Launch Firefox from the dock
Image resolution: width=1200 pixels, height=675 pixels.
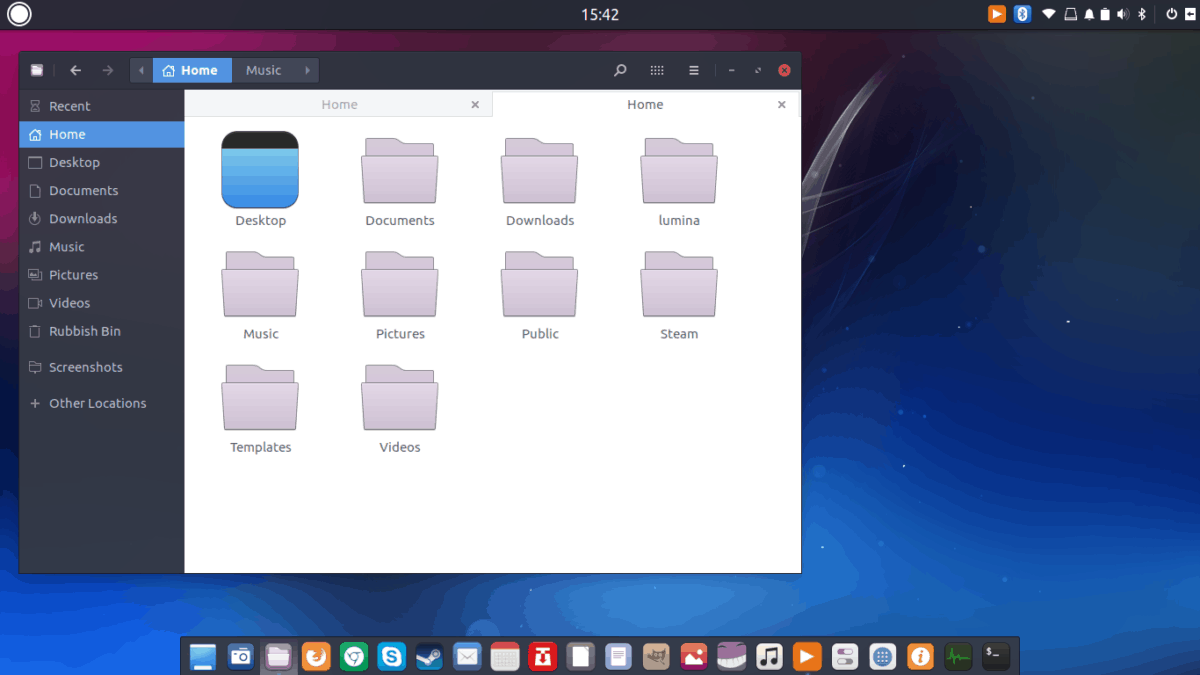[316, 656]
